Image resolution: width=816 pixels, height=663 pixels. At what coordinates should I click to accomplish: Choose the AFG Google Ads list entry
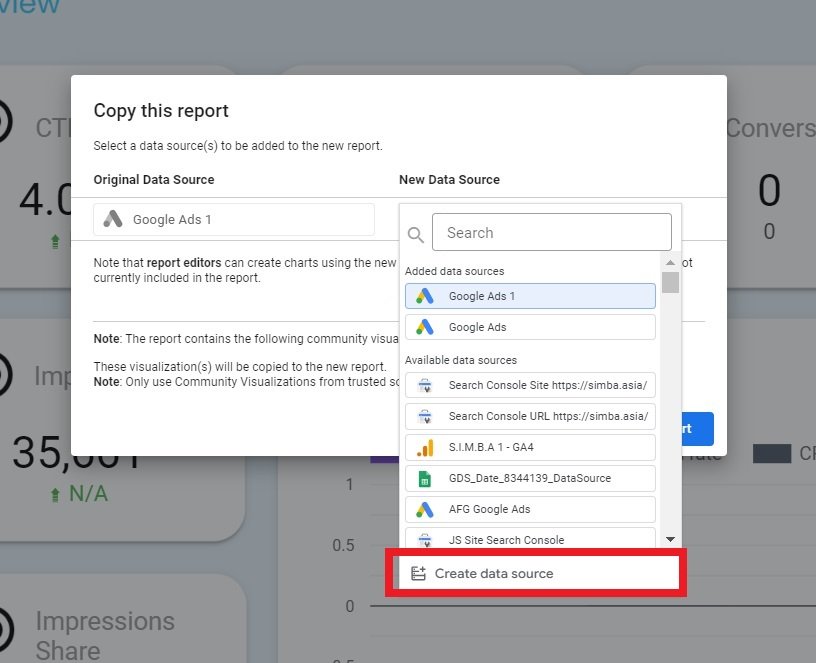[x=530, y=509]
